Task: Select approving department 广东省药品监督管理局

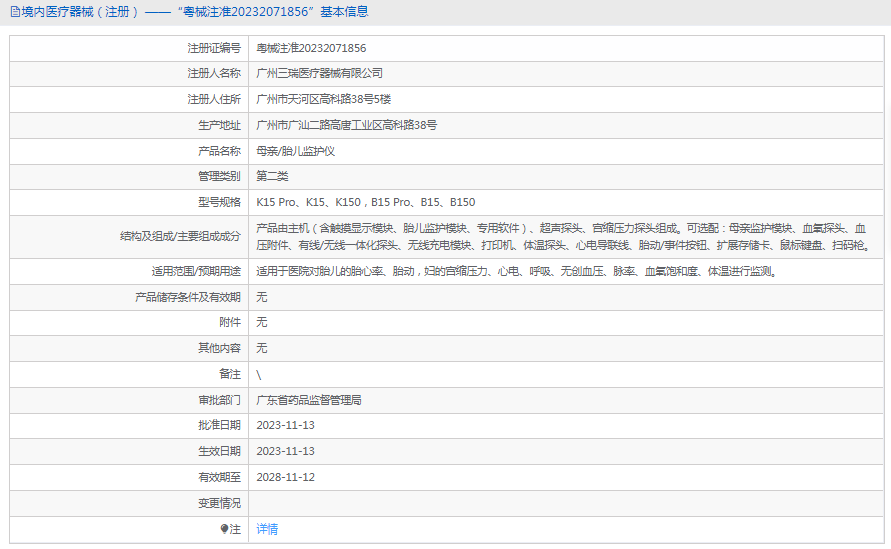Action: point(309,400)
